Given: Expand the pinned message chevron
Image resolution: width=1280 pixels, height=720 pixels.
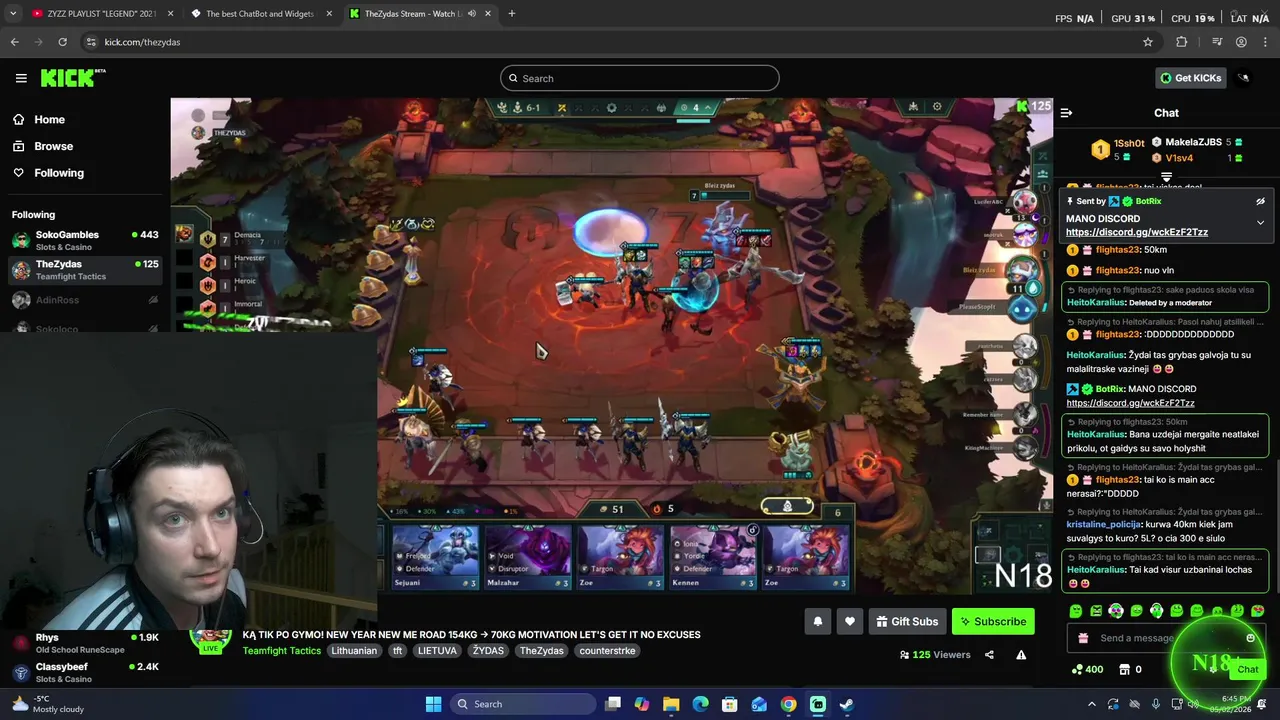Looking at the screenshot, I should (1260, 222).
